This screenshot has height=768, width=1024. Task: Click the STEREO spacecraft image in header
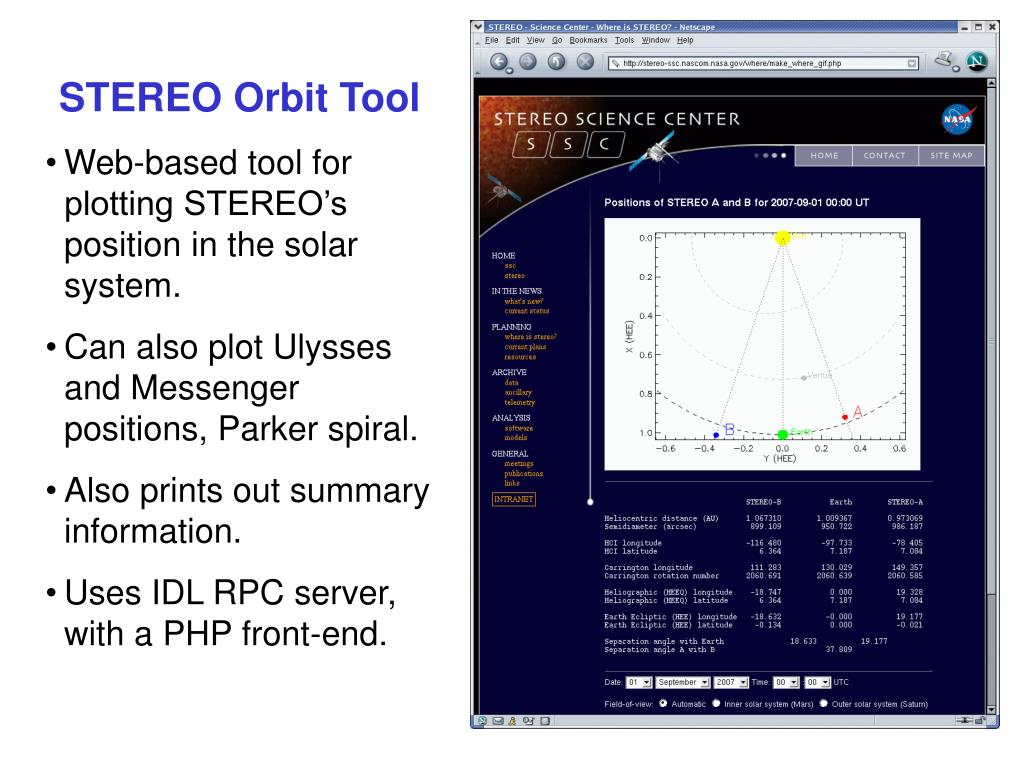pyautogui.click(x=653, y=152)
